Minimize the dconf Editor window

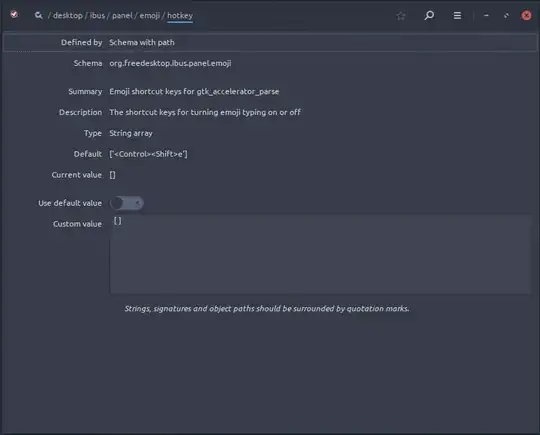(x=486, y=15)
